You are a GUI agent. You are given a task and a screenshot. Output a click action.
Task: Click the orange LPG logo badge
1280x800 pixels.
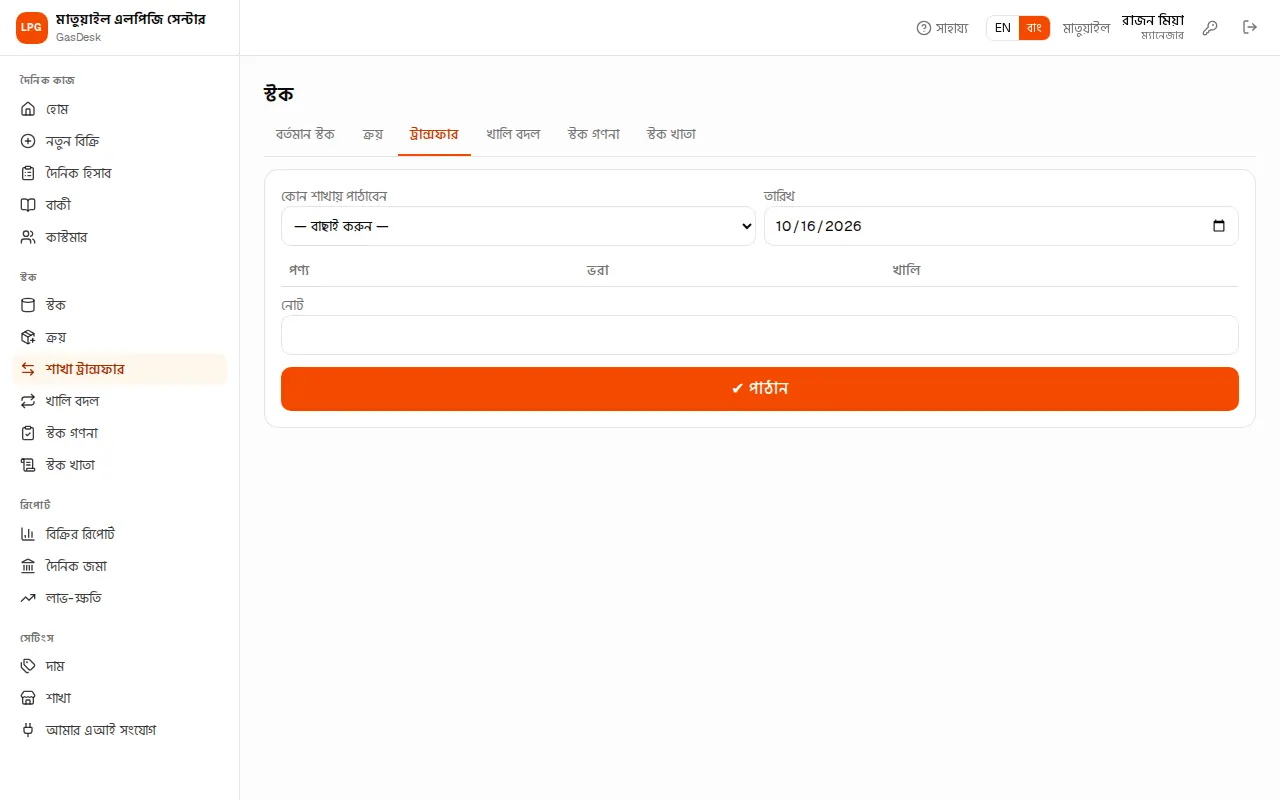[32, 28]
